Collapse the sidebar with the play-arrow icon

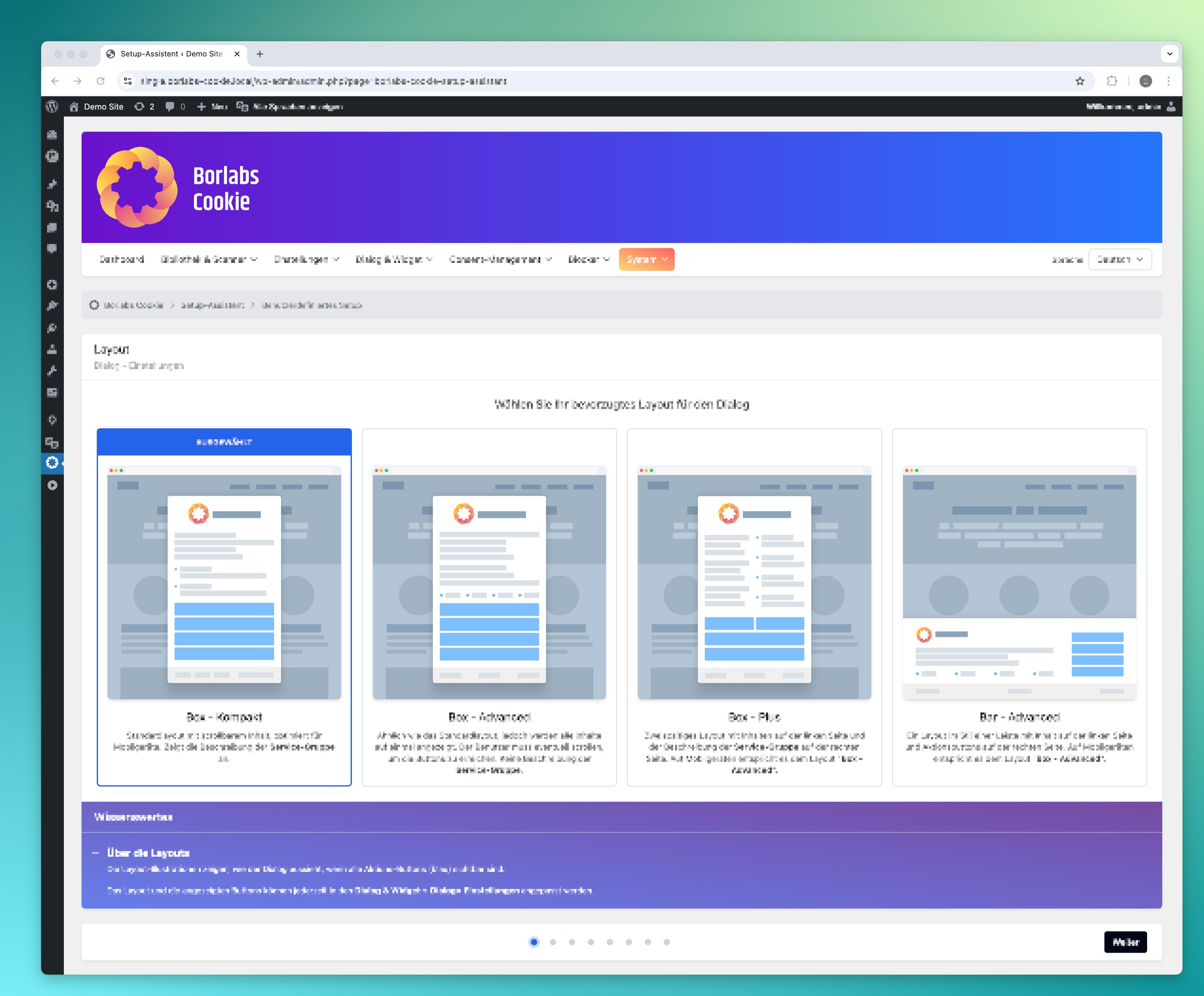(x=52, y=485)
